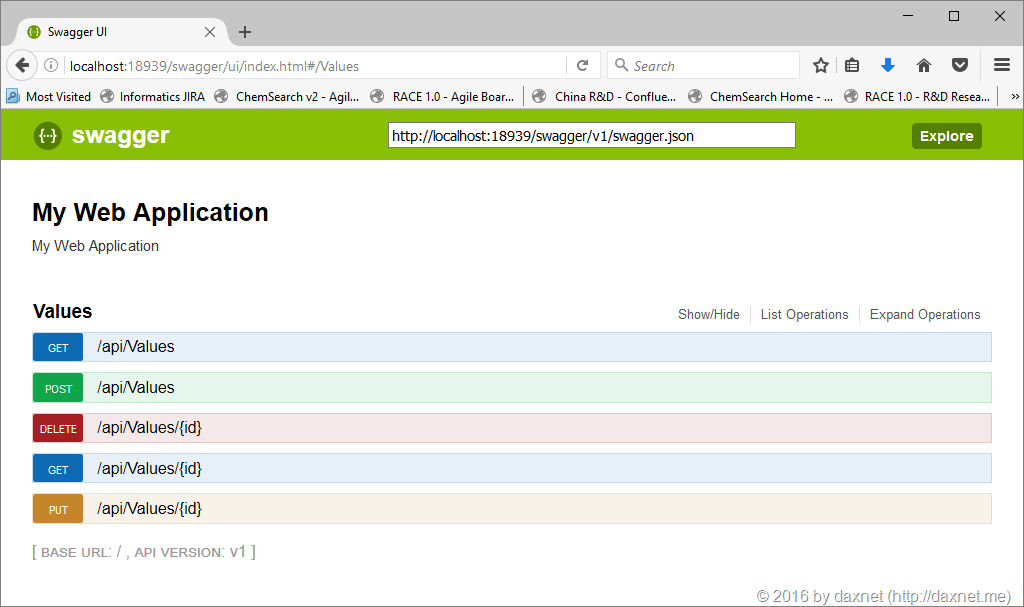This screenshot has width=1024, height=607.
Task: Click the GET badge for /api/Values/{id}
Action: [x=58, y=469]
